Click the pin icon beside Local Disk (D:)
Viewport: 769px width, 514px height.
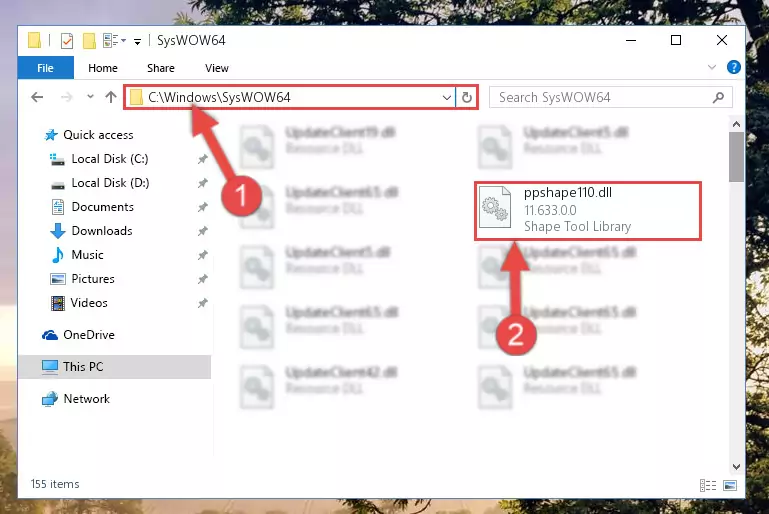click(203, 183)
